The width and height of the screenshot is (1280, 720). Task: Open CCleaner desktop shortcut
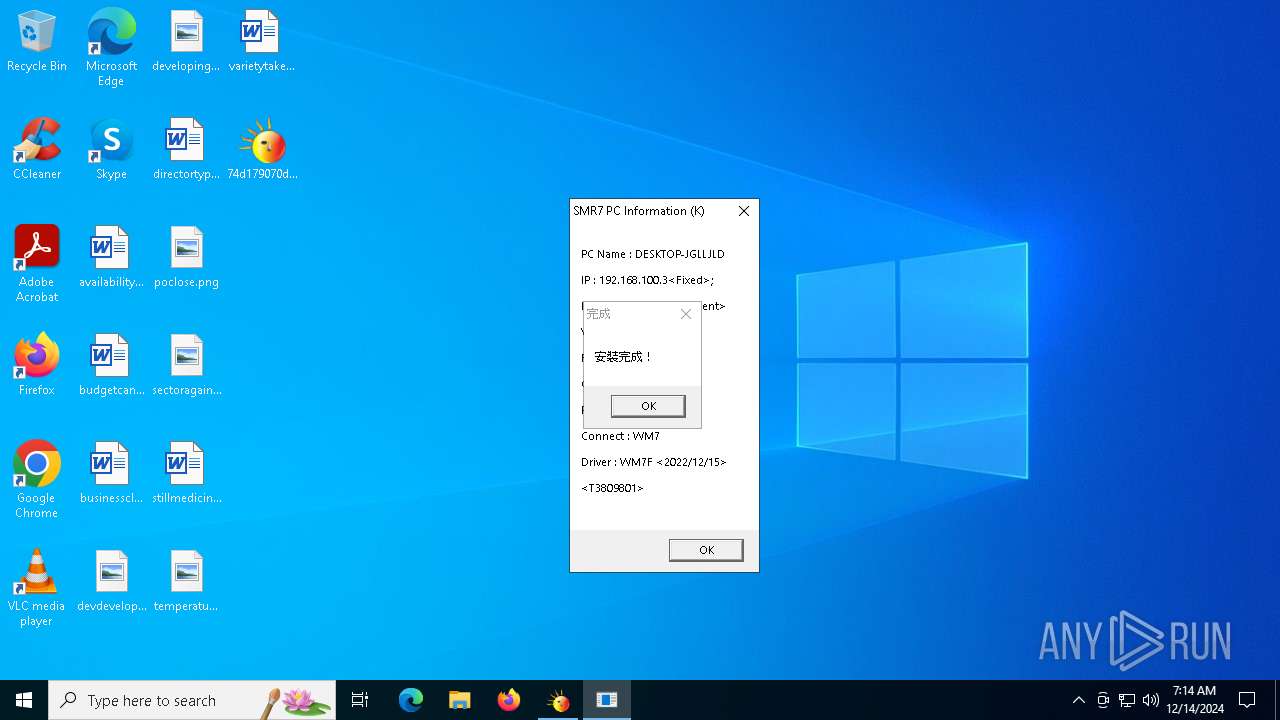(37, 149)
